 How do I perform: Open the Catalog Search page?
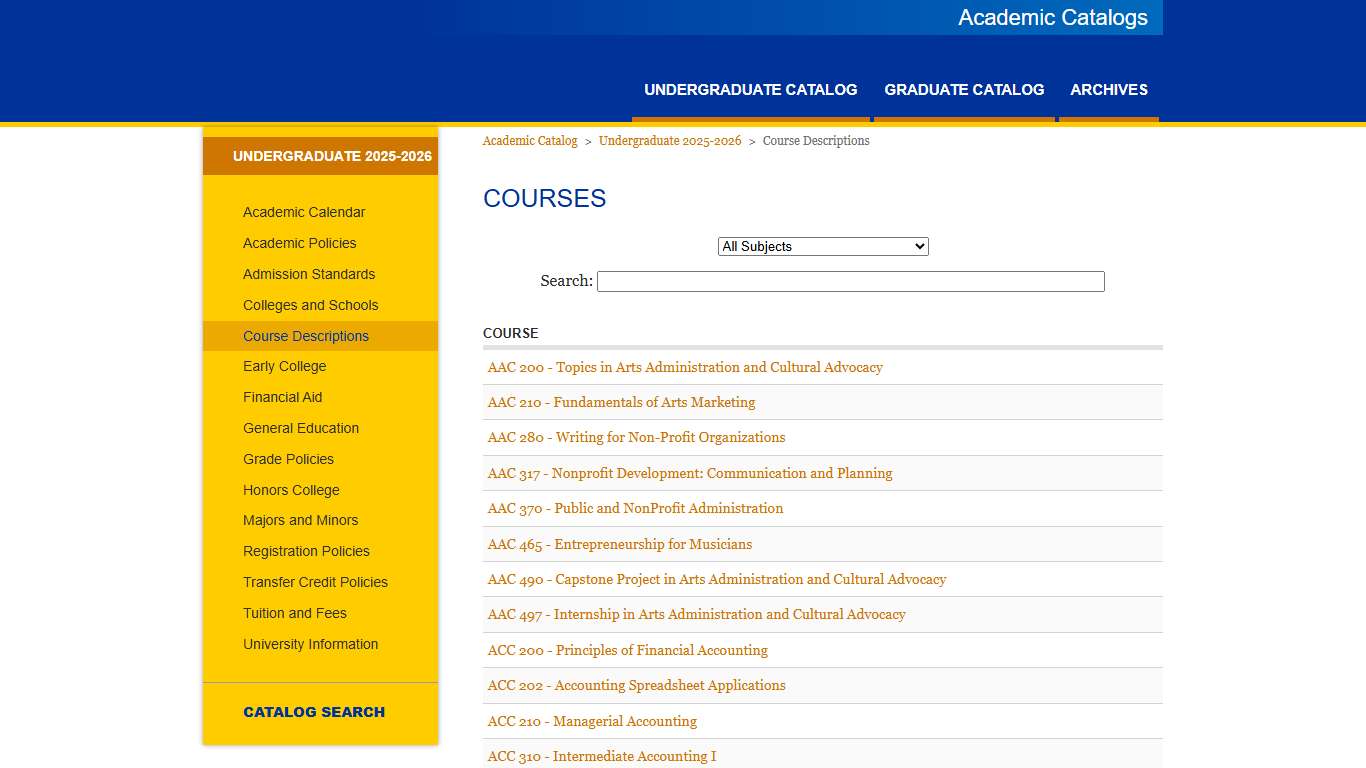click(x=313, y=712)
